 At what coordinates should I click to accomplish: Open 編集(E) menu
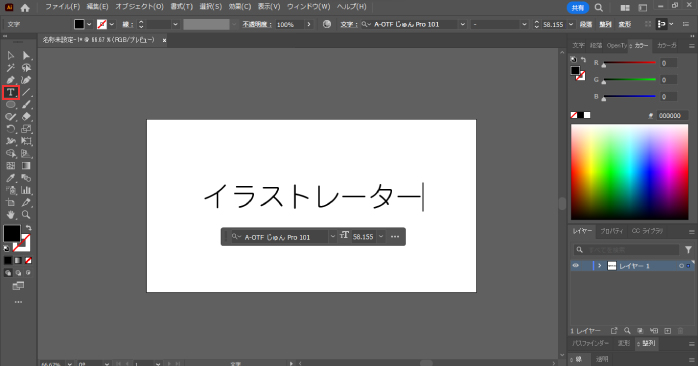coord(97,7)
